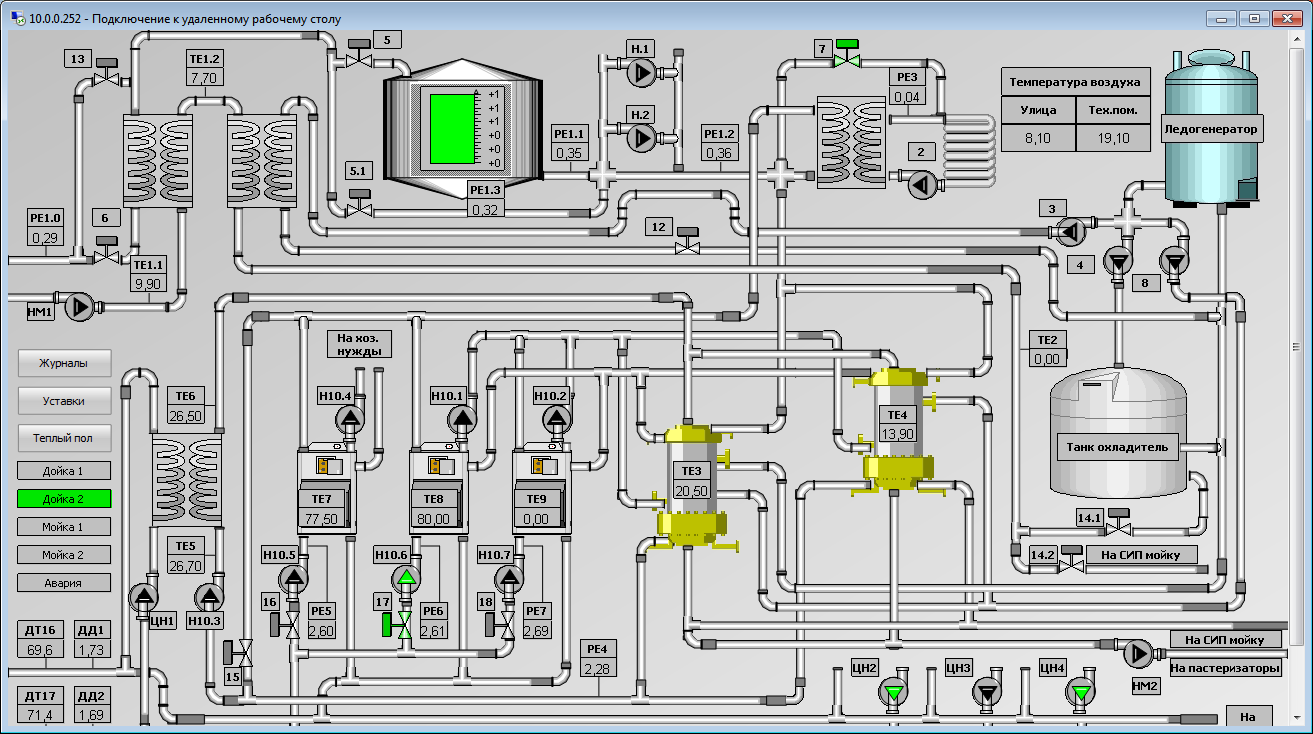
Task: Click the HM2 pump icon
Action: coord(1138,654)
